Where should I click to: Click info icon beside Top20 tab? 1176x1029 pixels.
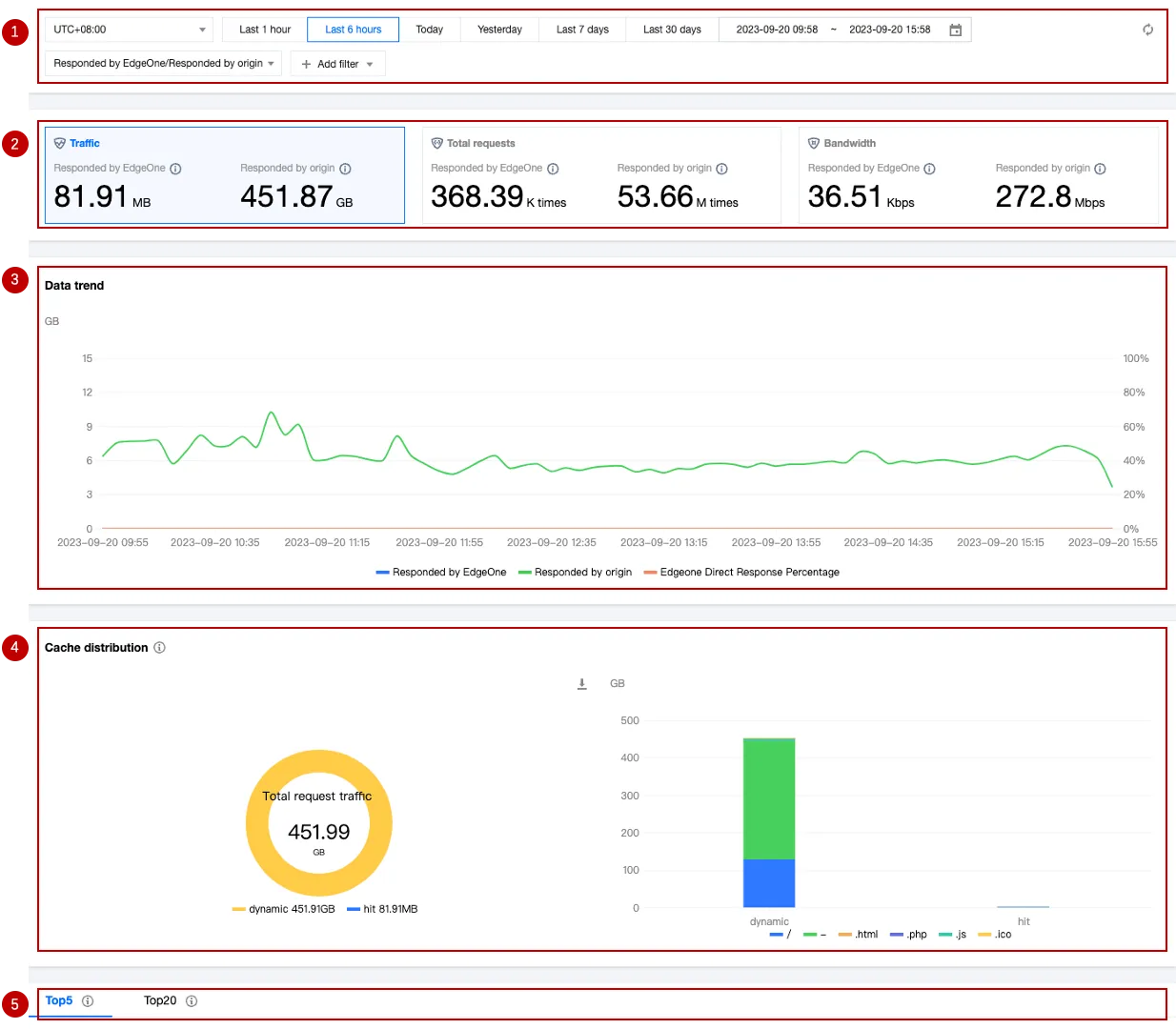192,1001
